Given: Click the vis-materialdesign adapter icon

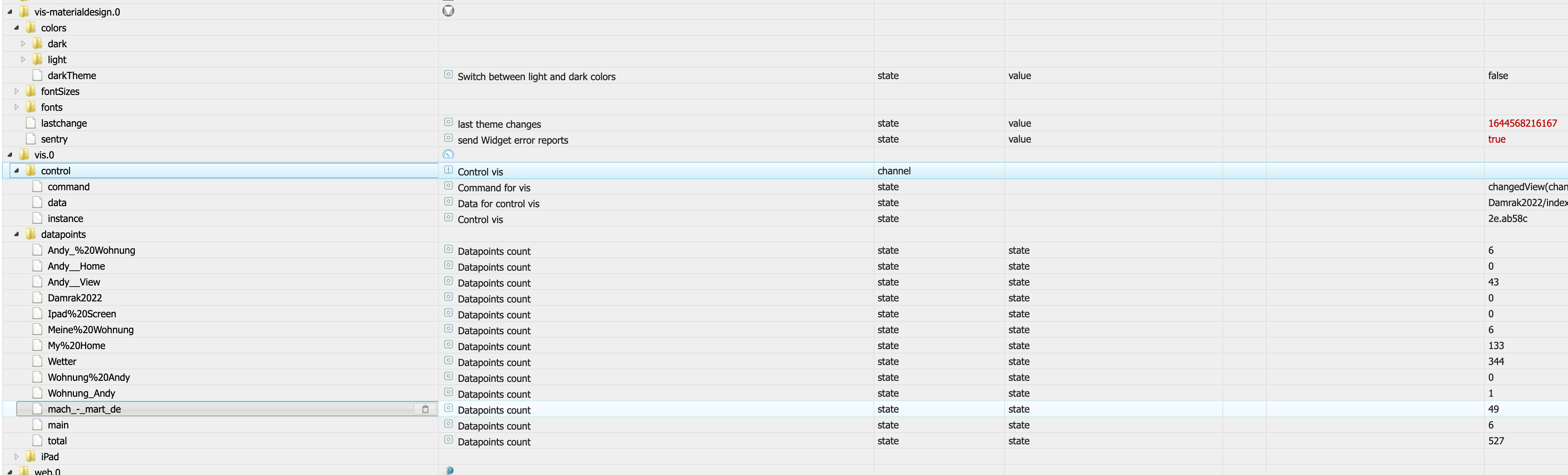Looking at the screenshot, I should pos(449,11).
